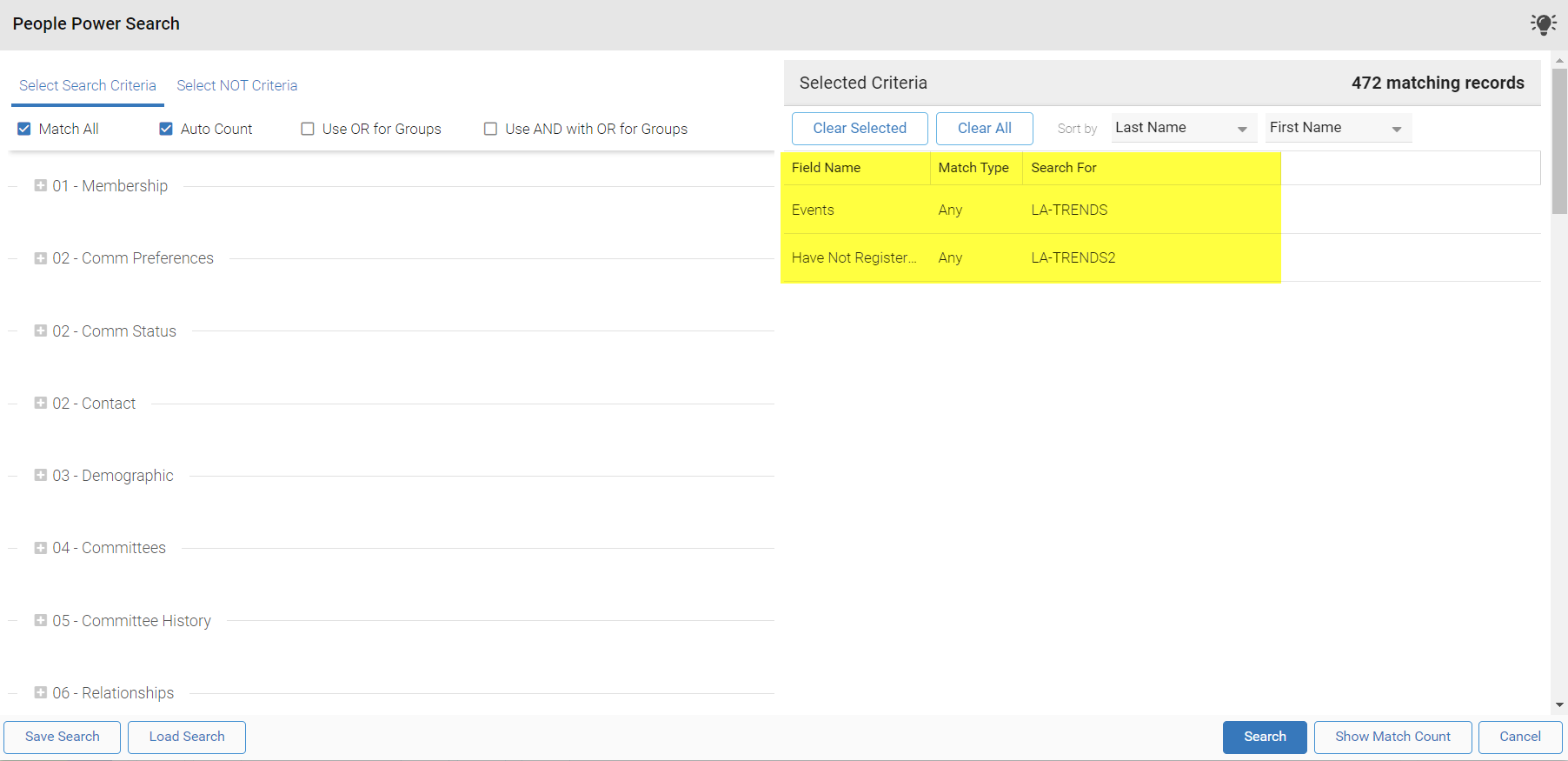The width and height of the screenshot is (1568, 761).
Task: Click the scrollbar up arrow
Action: [x=1559, y=61]
